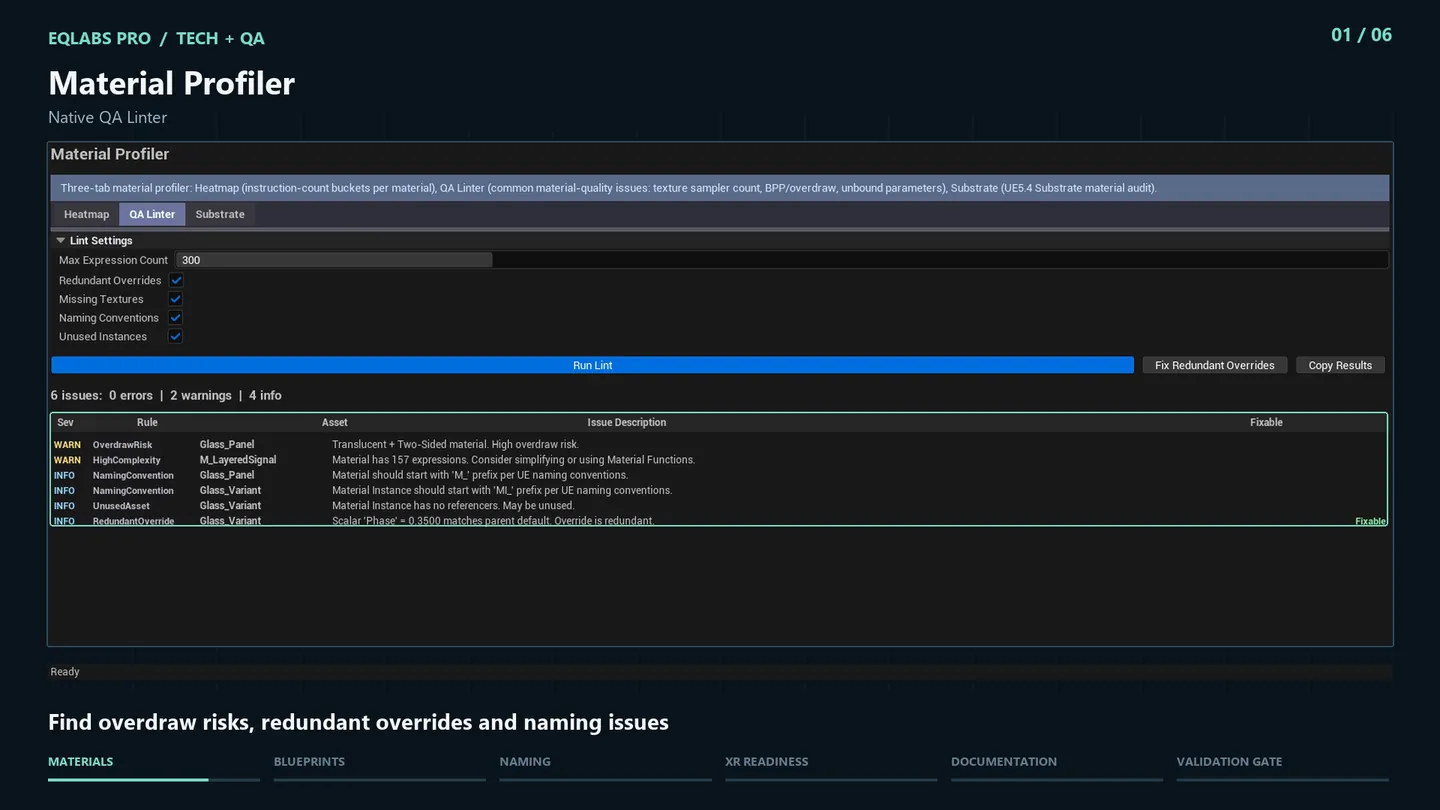
Task: Go to the NAMING section
Action: (525, 762)
